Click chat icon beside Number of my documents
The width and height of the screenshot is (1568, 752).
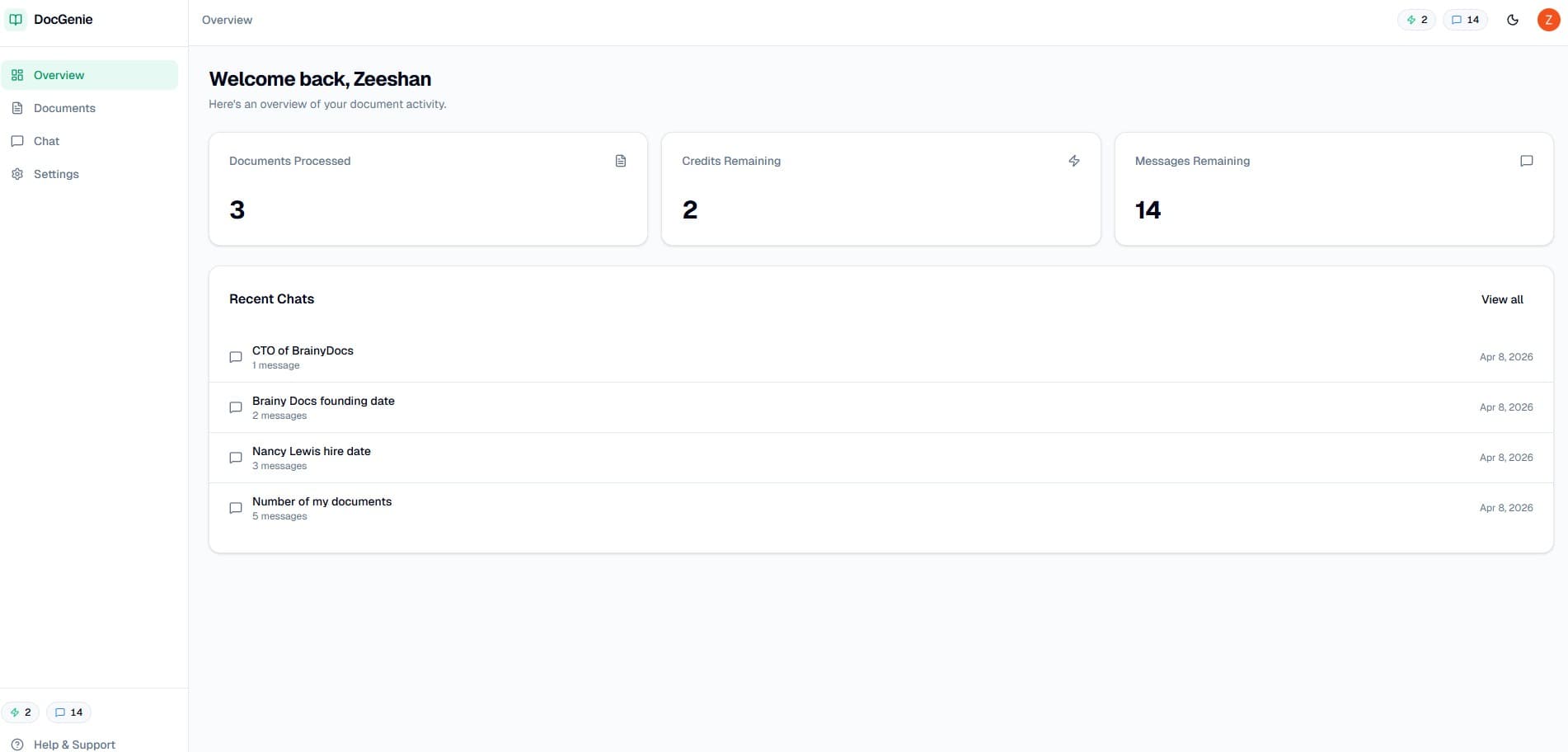[x=236, y=508]
